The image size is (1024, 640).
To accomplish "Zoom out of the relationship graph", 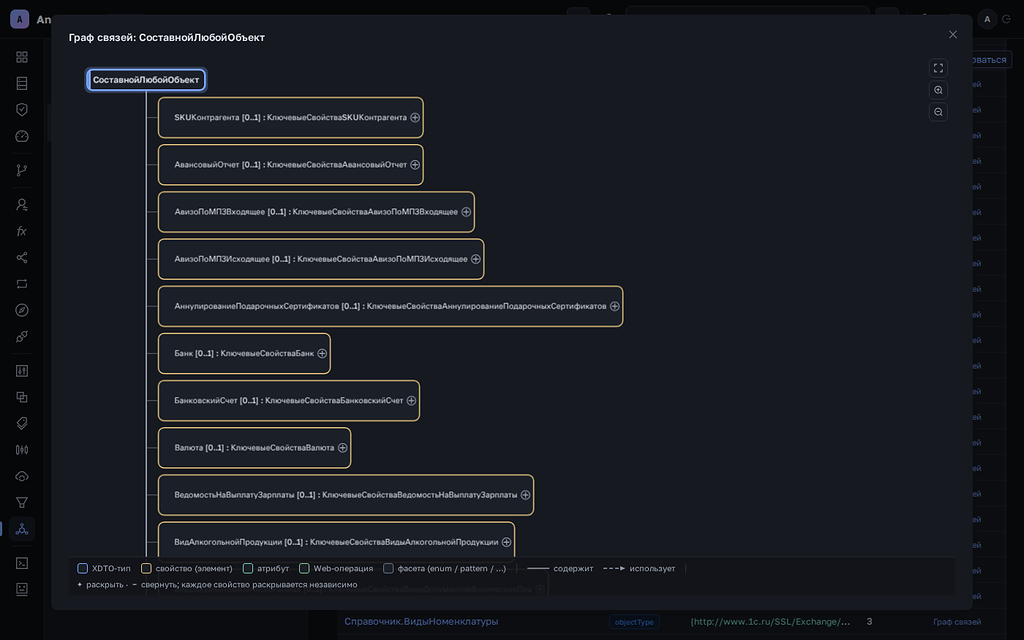I will 938,112.
